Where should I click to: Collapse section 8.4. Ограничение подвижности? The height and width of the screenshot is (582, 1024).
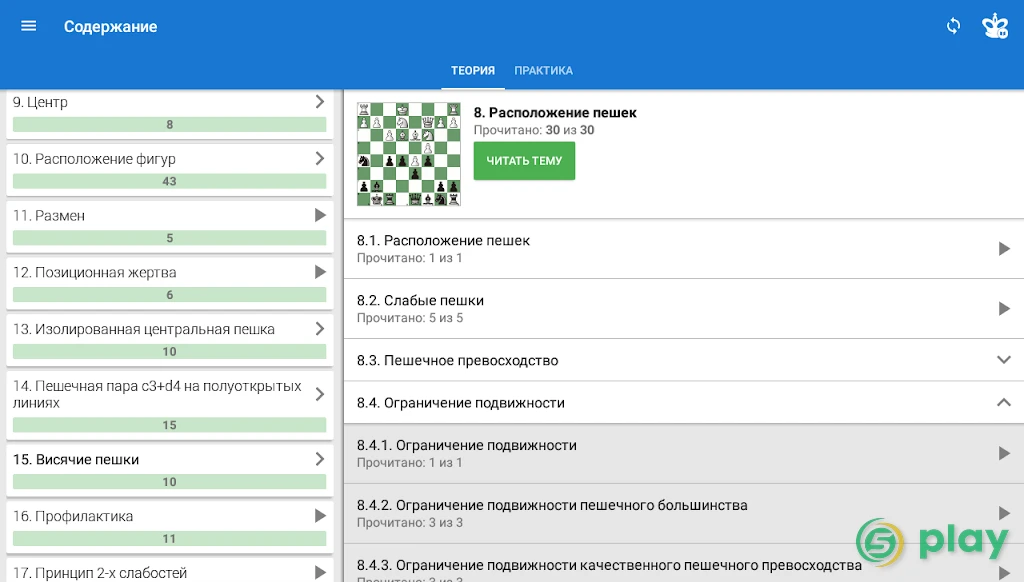[x=684, y=403]
